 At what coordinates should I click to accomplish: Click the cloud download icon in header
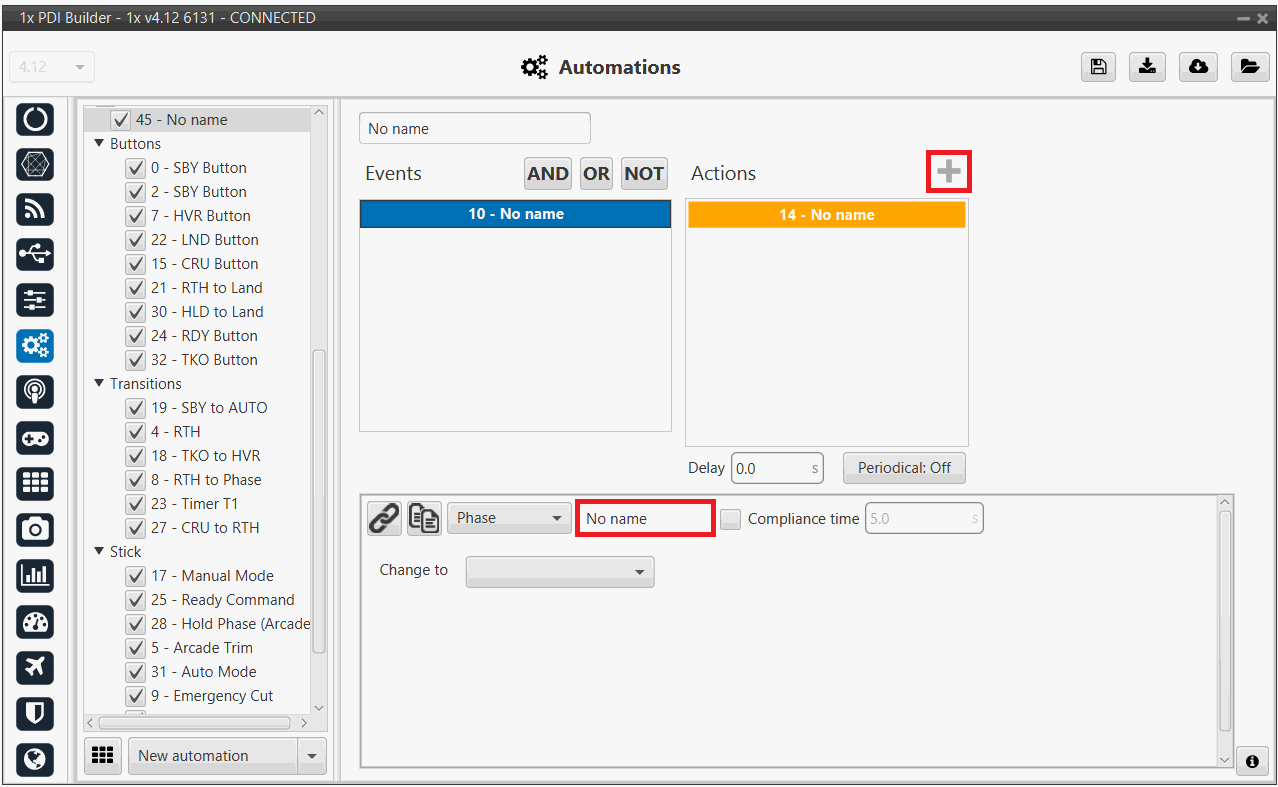tap(1198, 67)
